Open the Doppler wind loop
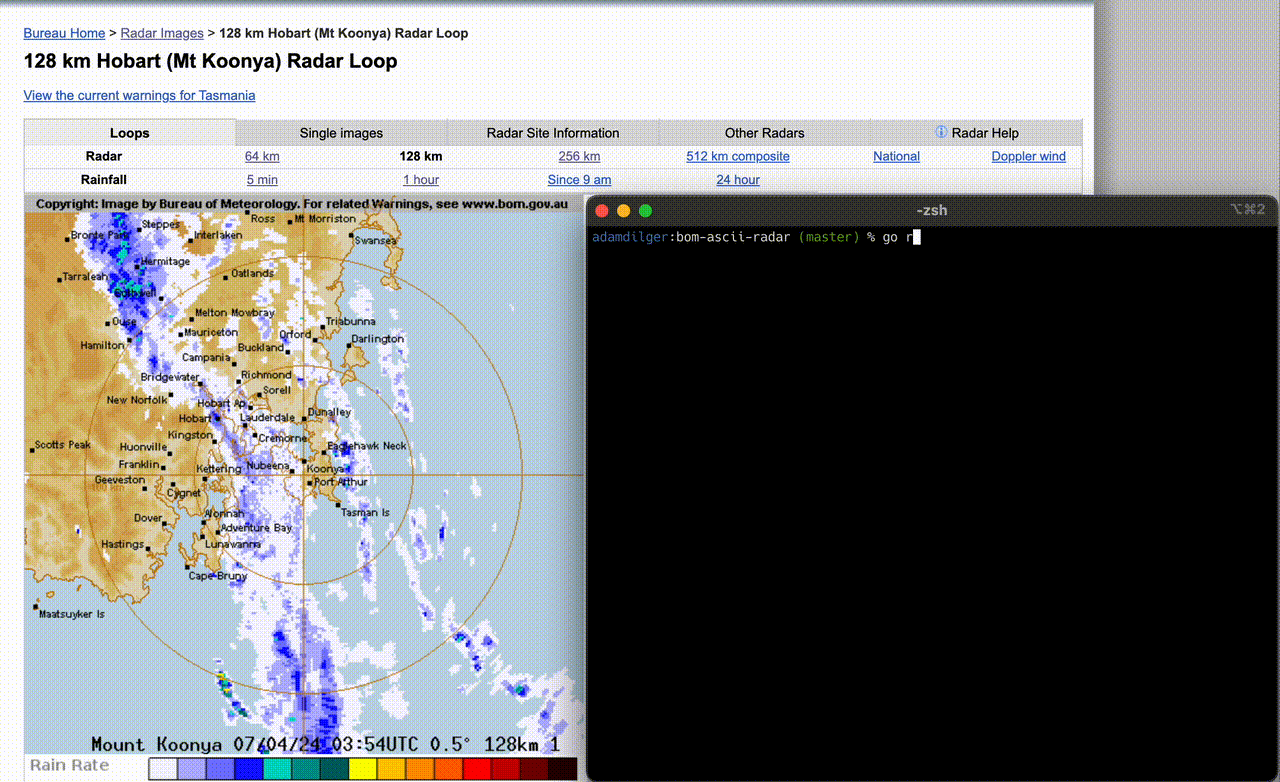 click(1028, 156)
